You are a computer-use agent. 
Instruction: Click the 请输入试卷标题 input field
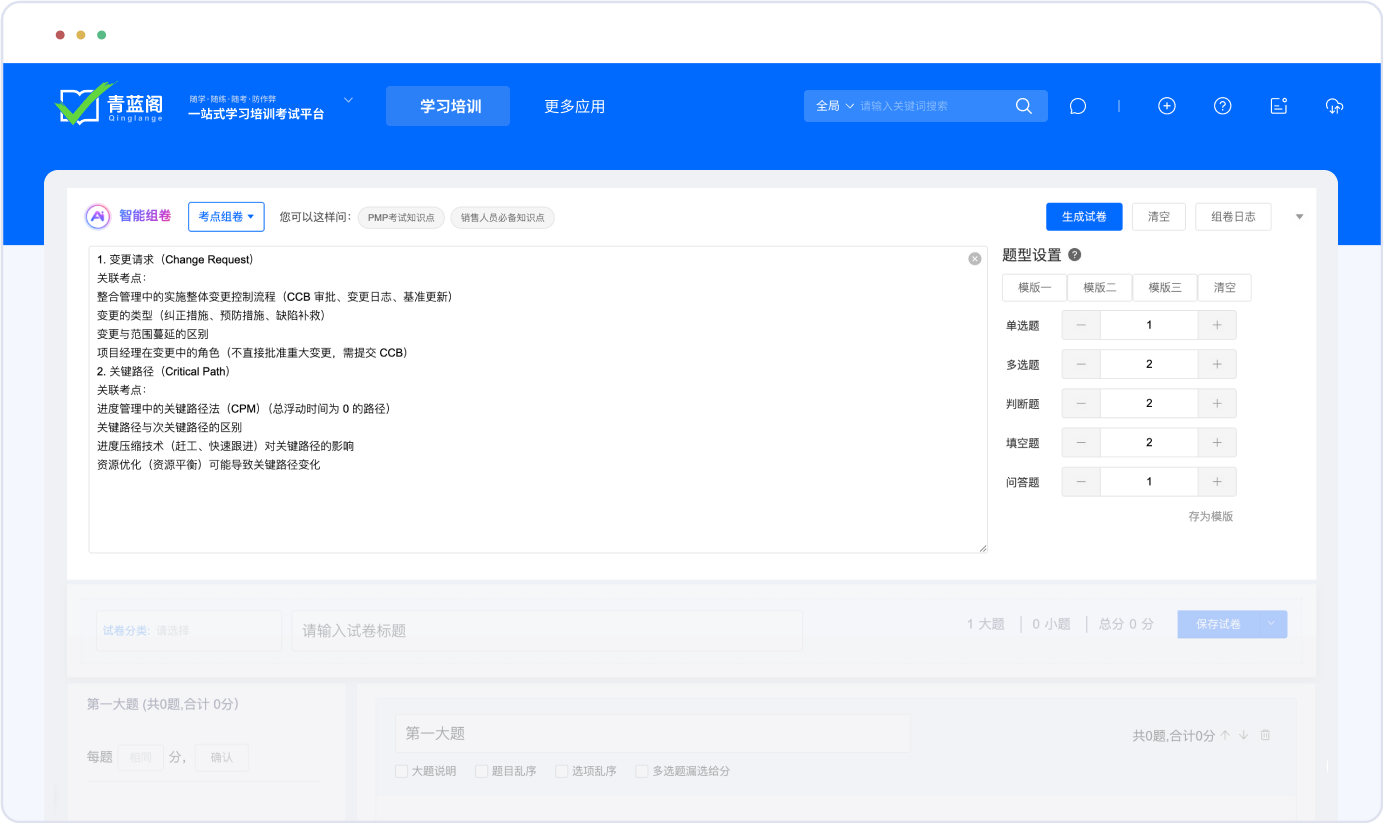coord(546,631)
